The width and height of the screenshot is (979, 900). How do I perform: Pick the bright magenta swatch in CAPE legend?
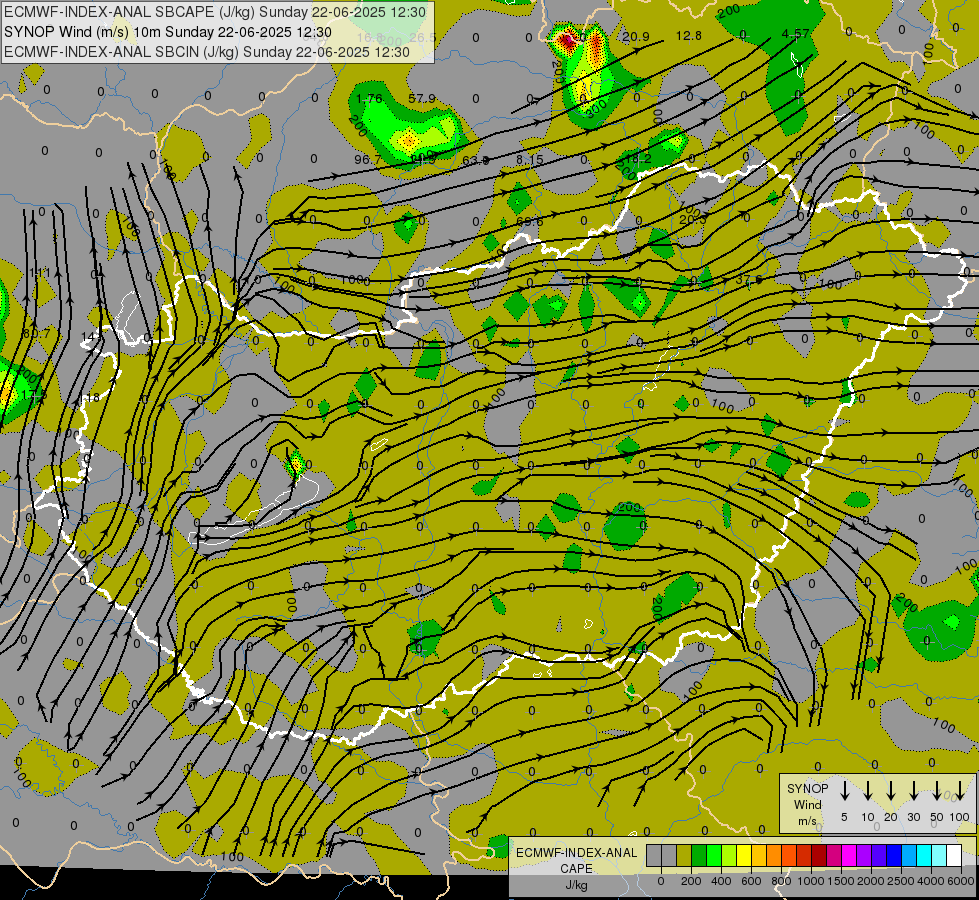click(850, 856)
